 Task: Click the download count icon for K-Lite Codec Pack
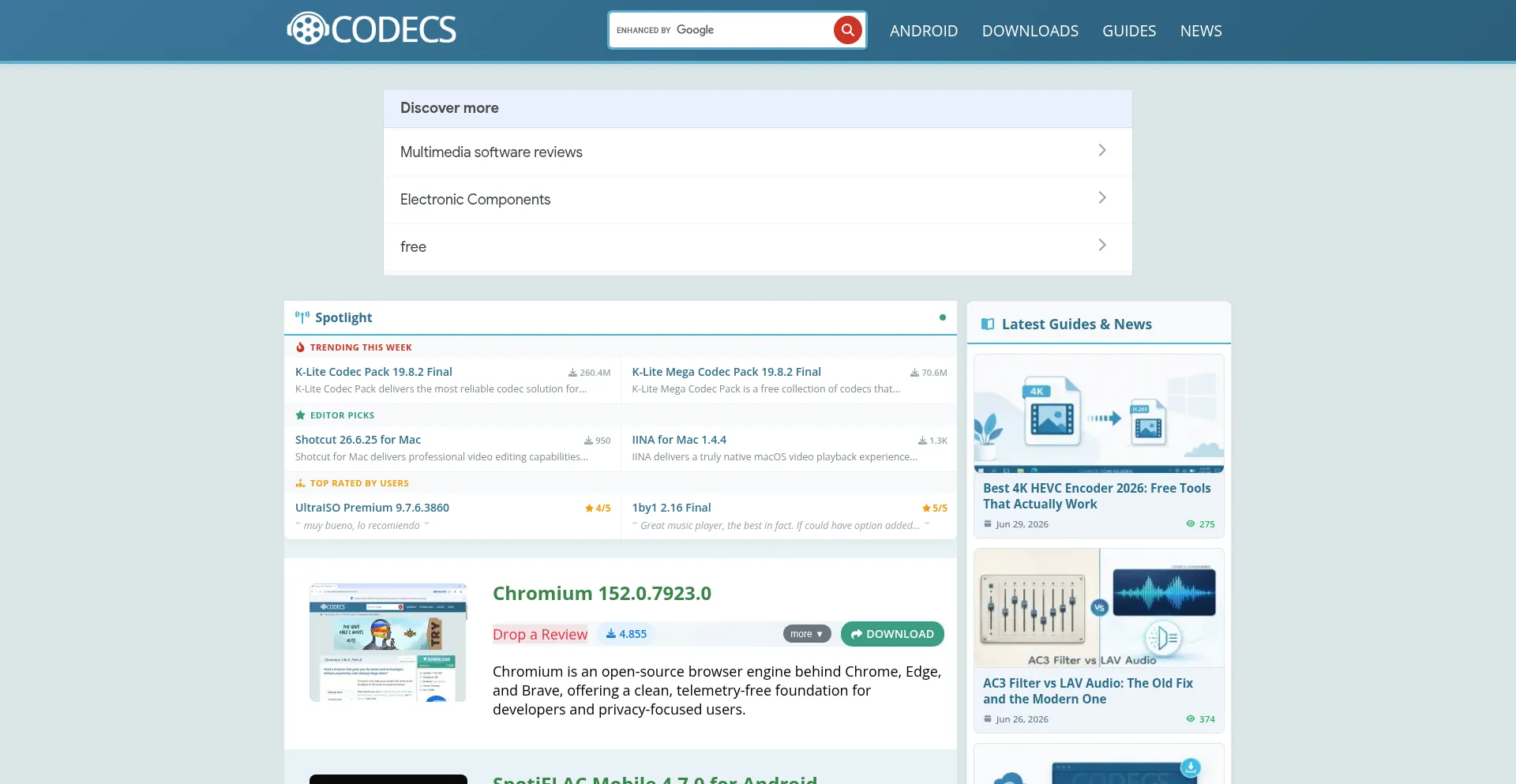coord(572,373)
